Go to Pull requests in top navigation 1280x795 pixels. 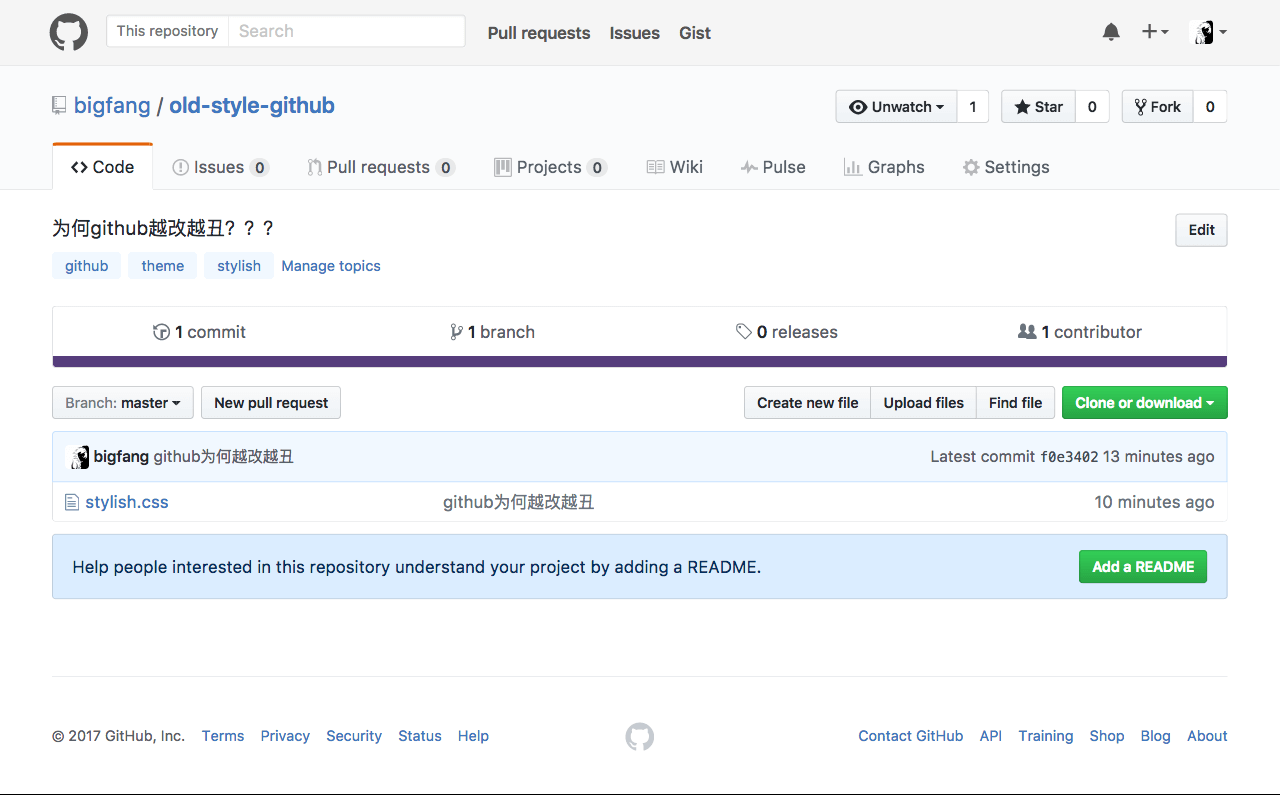[x=539, y=33]
